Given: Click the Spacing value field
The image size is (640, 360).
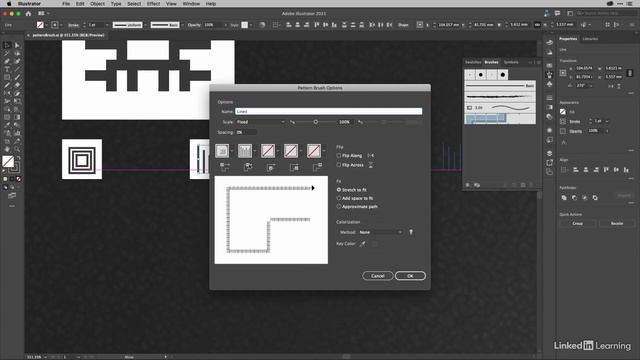Looking at the screenshot, I should (246, 132).
